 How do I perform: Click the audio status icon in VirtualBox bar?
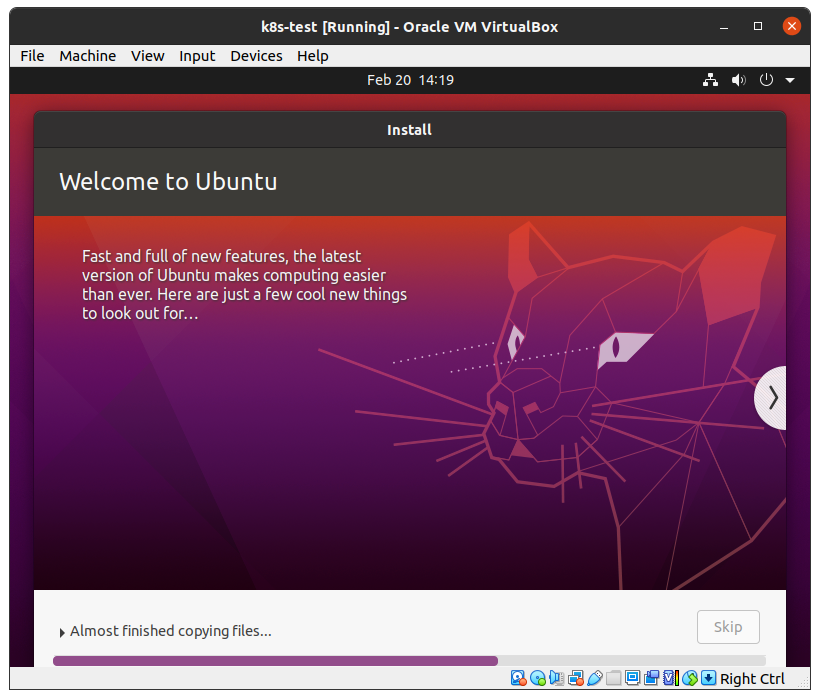(556, 678)
